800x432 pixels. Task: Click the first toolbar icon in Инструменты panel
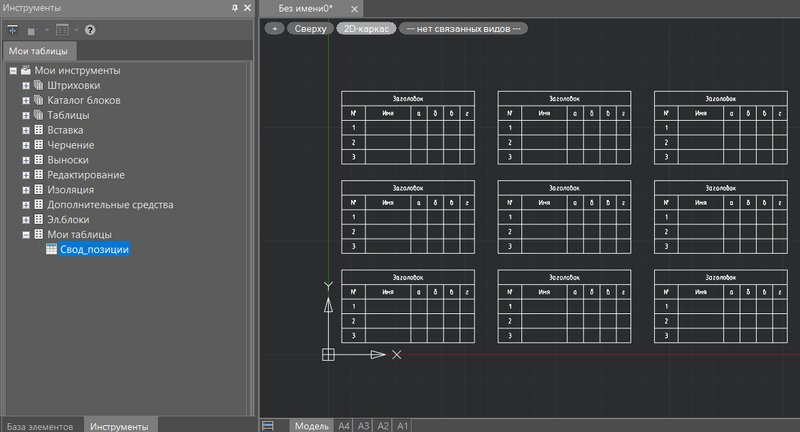point(12,30)
